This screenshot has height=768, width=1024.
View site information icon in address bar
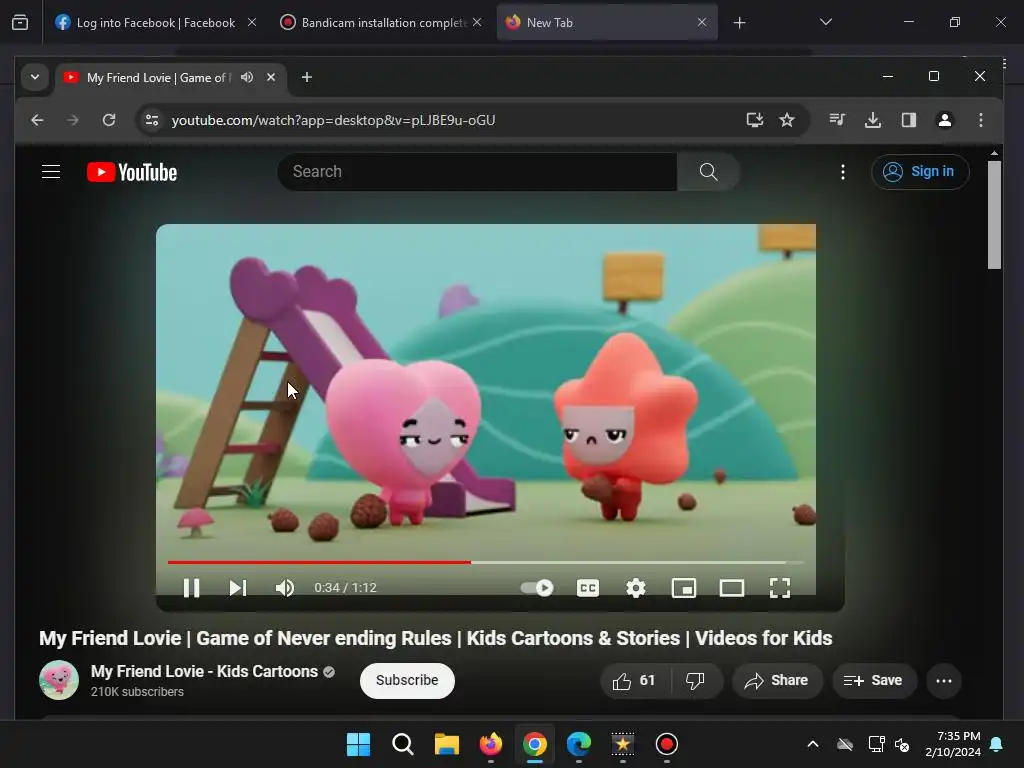tap(152, 120)
